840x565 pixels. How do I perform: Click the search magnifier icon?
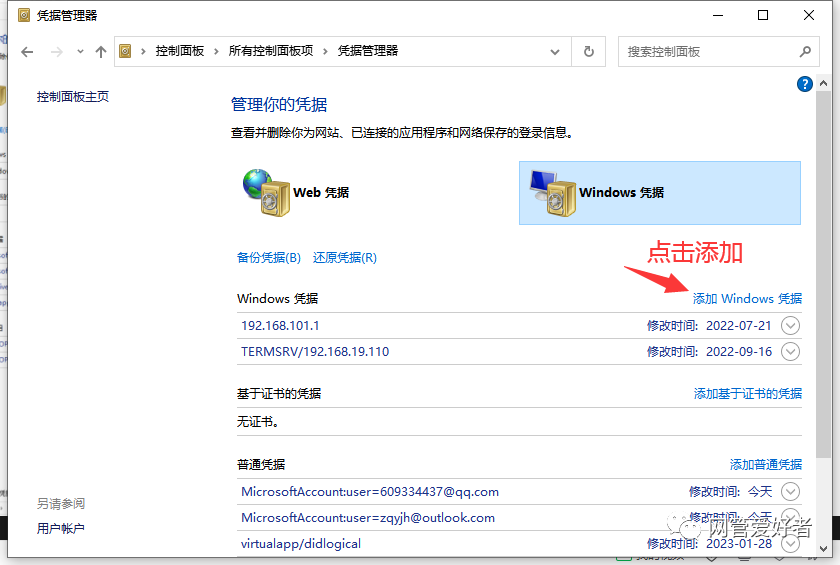pyautogui.click(x=805, y=52)
